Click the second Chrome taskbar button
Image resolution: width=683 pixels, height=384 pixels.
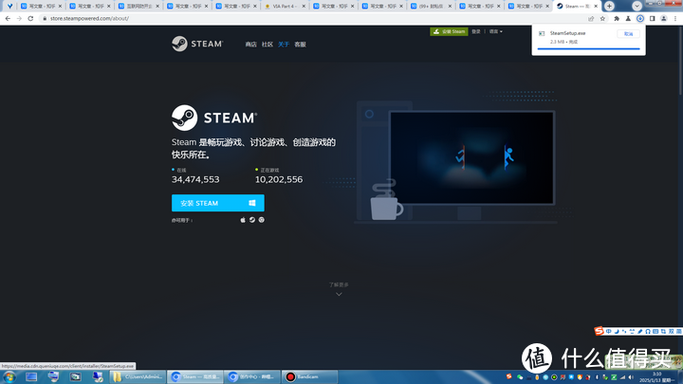pos(252,377)
